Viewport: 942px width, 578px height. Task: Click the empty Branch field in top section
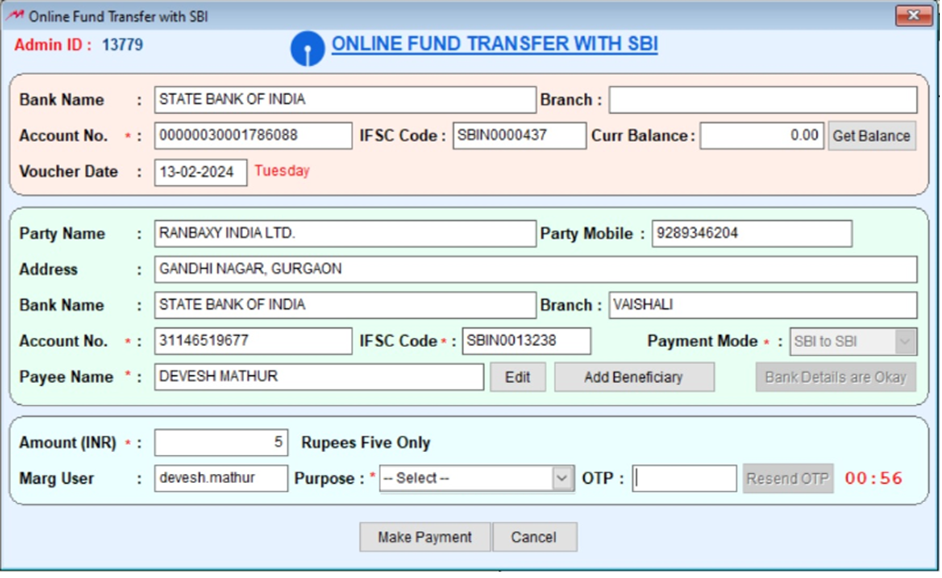(x=763, y=100)
